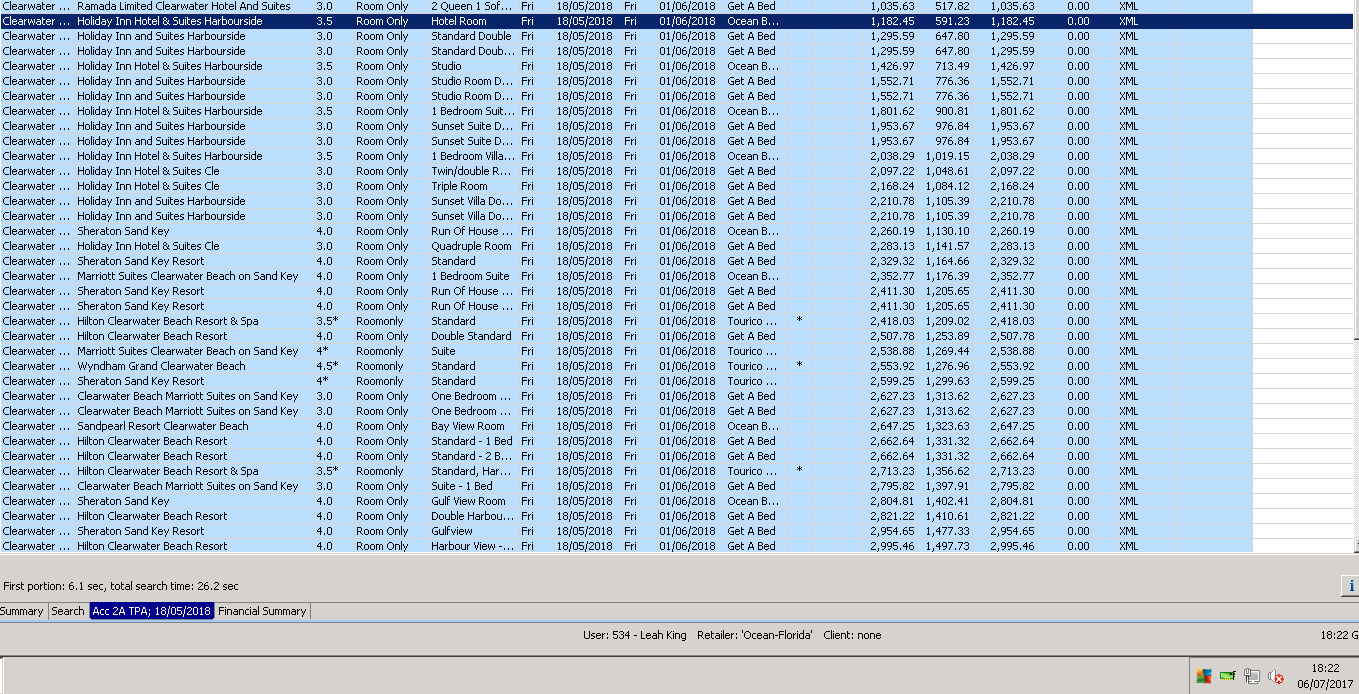Select the Gulfview Sheraton Sand Key Resort row

click(626, 531)
